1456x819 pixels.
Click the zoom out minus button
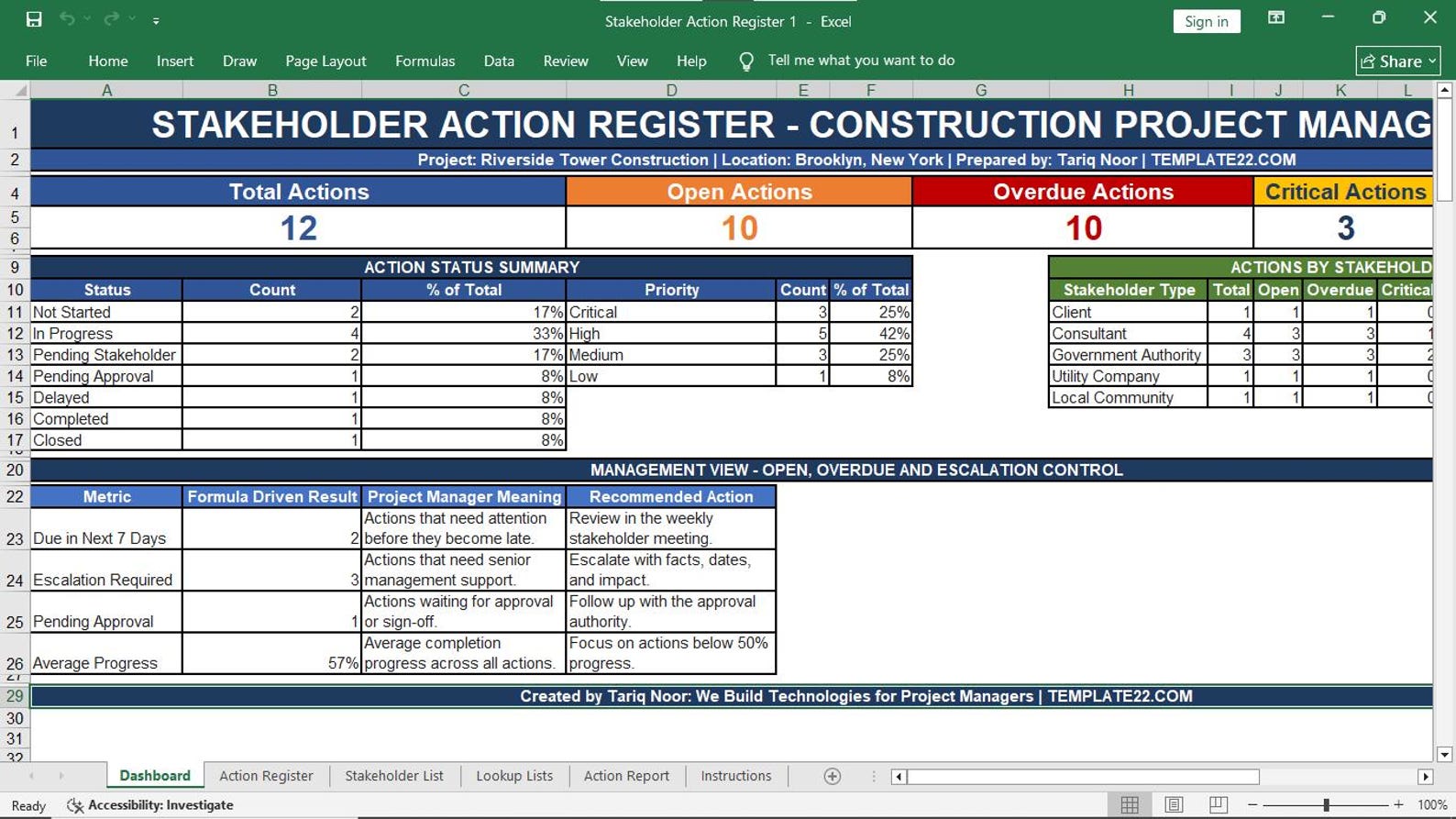point(1252,805)
